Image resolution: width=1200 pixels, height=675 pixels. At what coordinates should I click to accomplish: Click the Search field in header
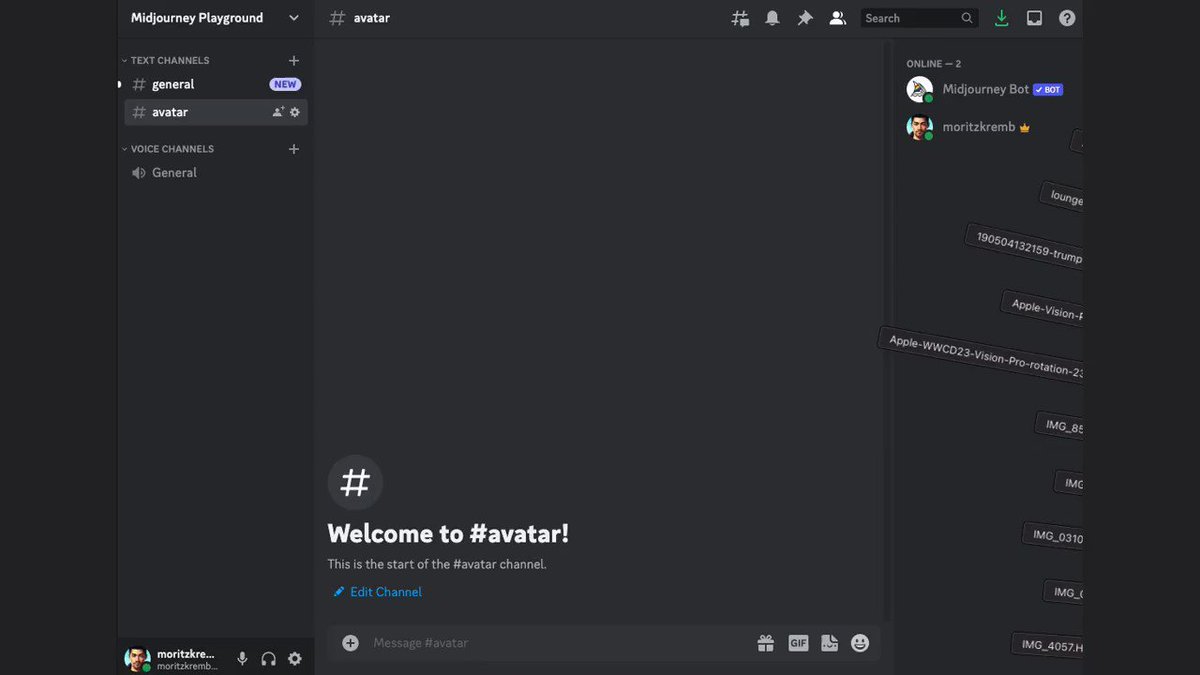pyautogui.click(x=918, y=18)
